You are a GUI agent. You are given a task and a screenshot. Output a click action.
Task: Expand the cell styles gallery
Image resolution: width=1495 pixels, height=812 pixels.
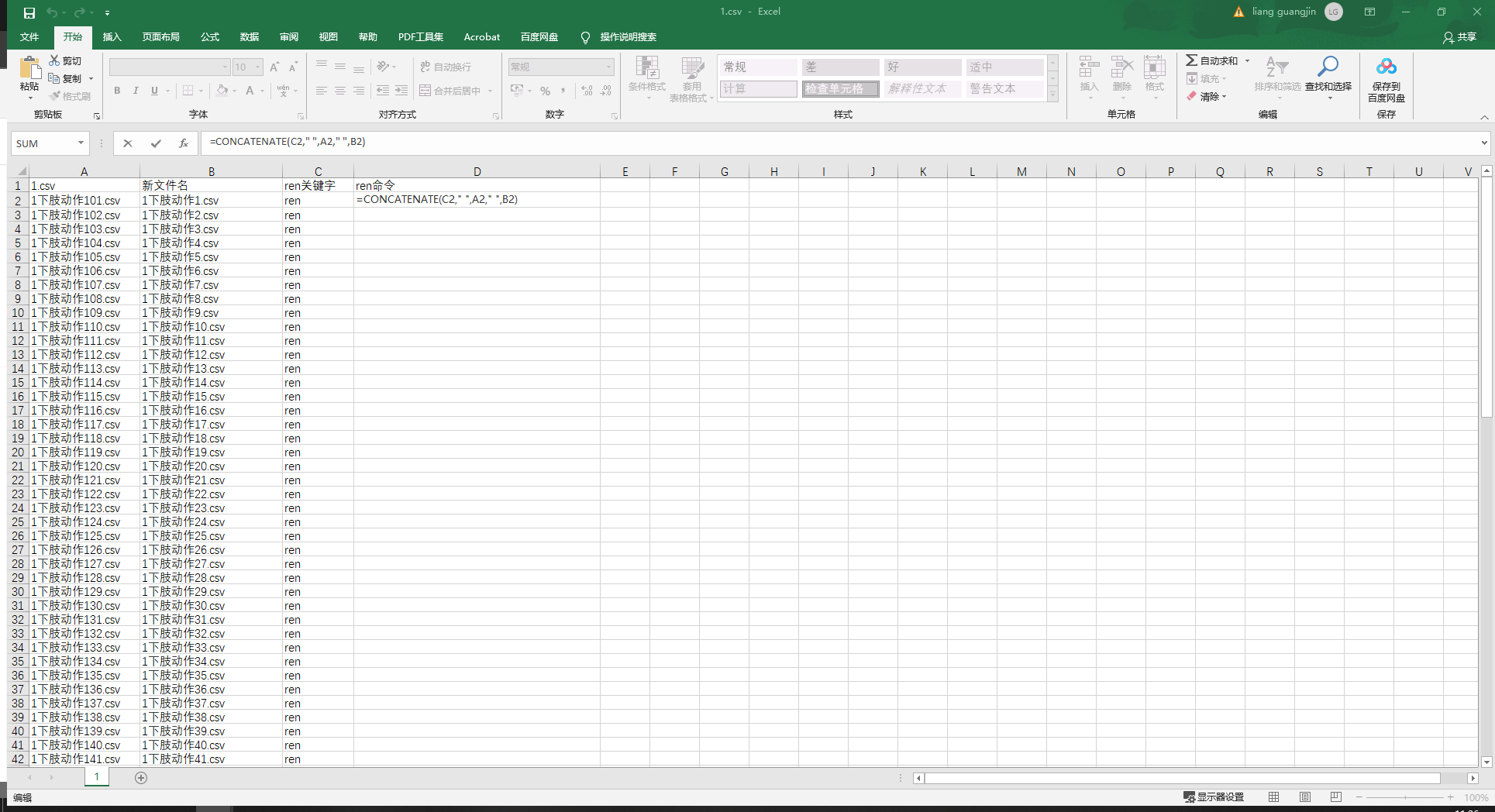(x=1052, y=95)
